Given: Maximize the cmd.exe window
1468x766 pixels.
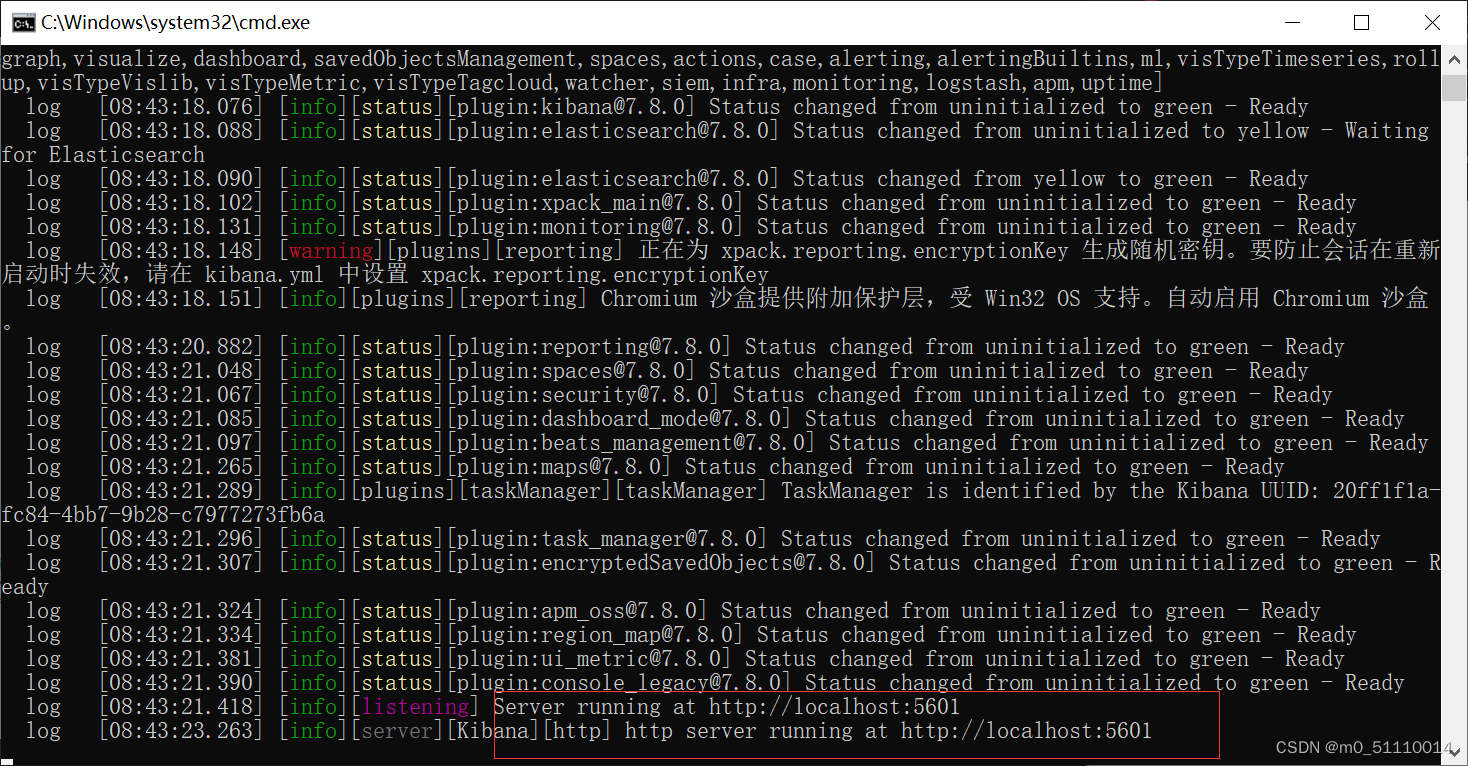Looking at the screenshot, I should pos(1361,22).
